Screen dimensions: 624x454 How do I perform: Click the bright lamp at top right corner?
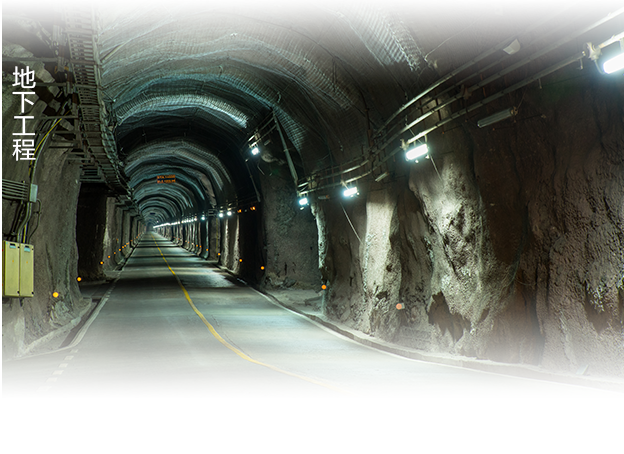click(x=611, y=60)
